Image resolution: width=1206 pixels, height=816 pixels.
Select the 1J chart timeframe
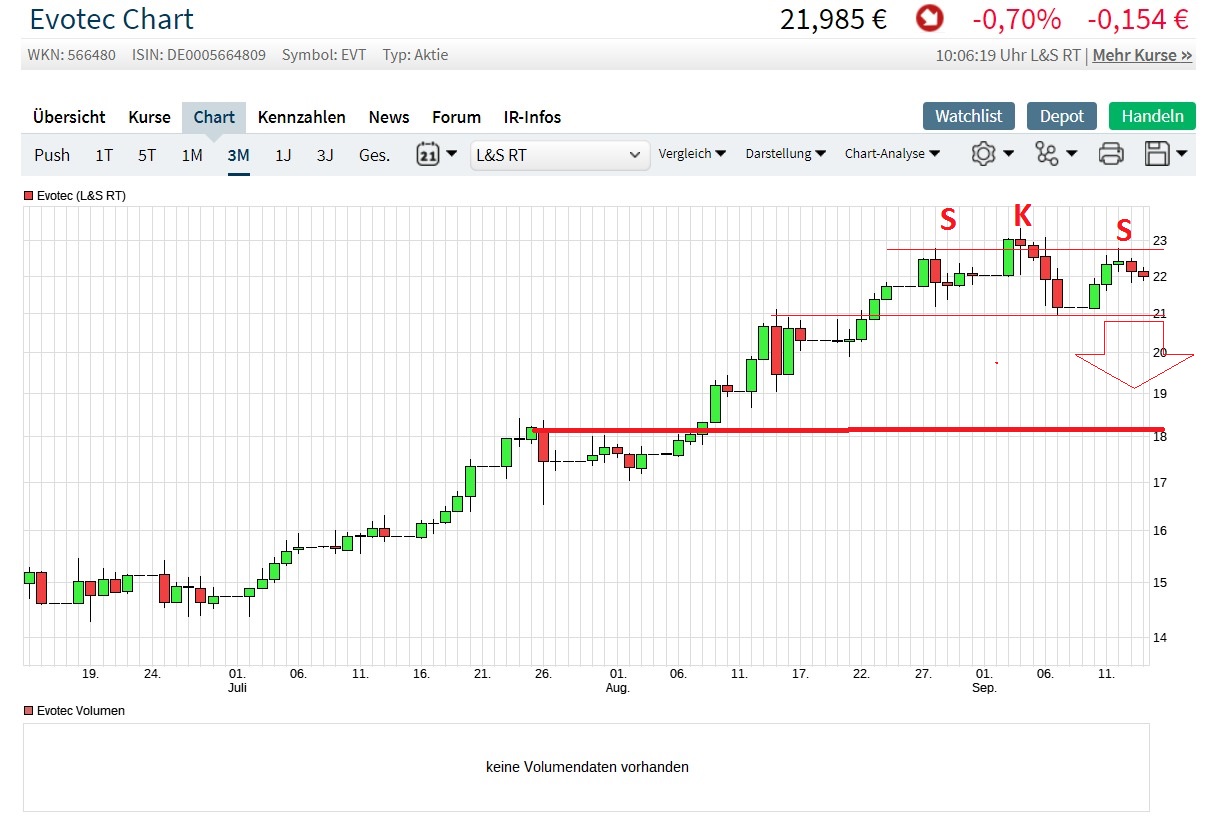click(283, 155)
